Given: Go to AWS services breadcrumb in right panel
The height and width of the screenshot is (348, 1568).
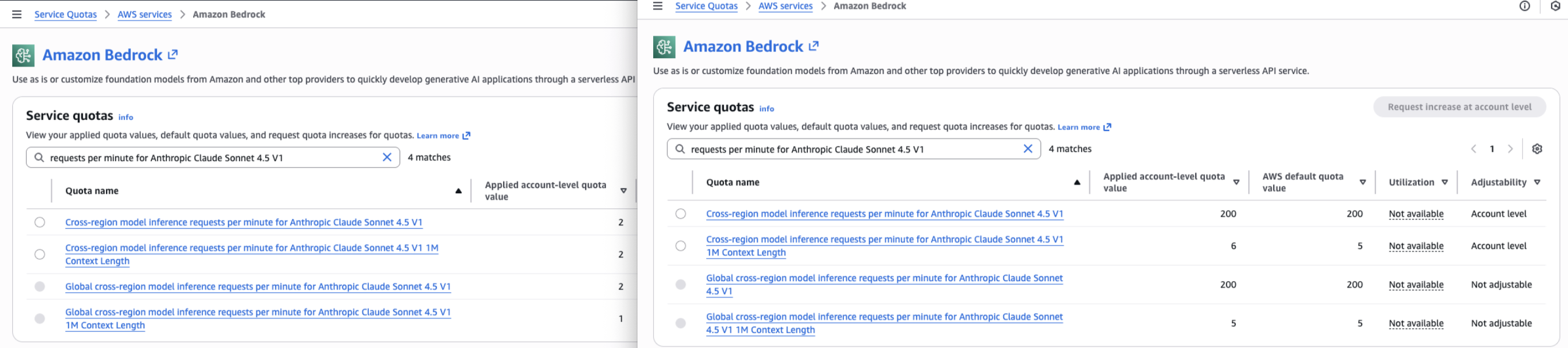Looking at the screenshot, I should (785, 6).
